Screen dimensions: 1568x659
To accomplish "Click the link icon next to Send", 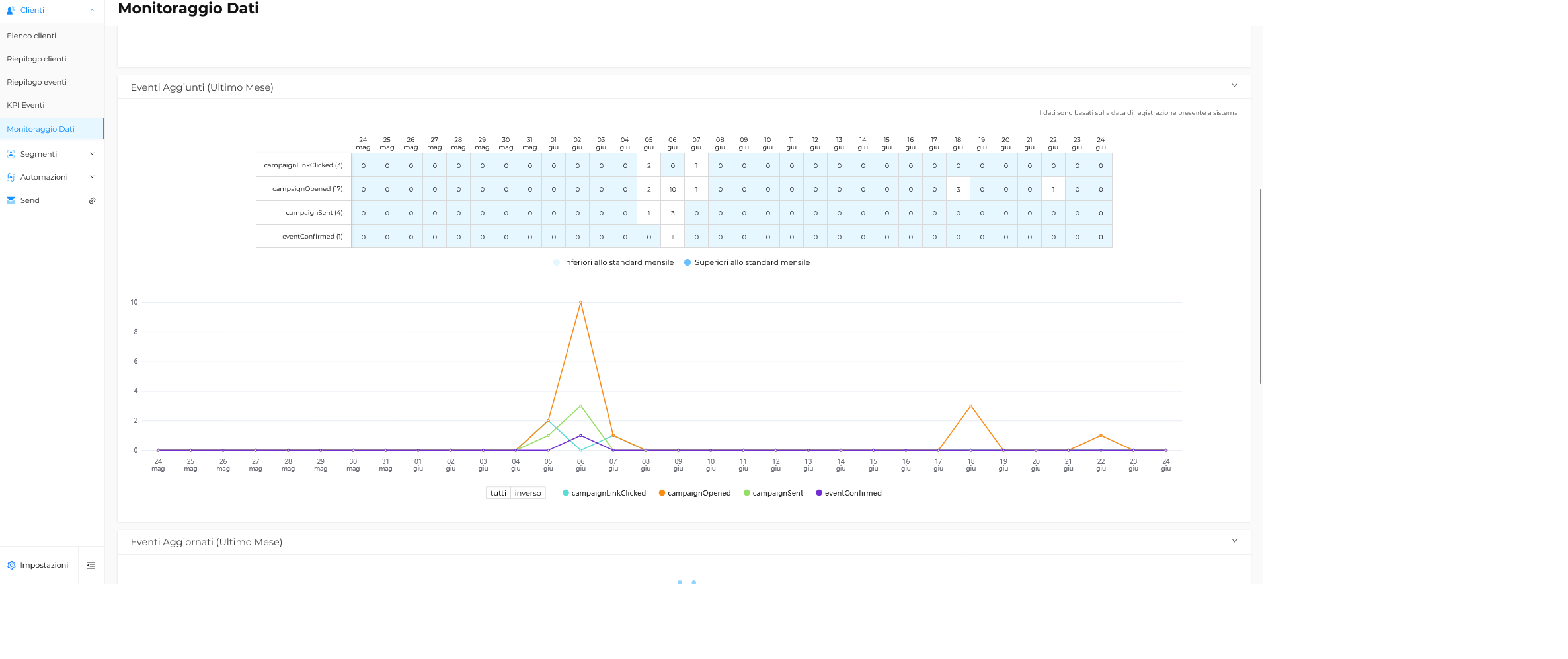I will point(92,200).
